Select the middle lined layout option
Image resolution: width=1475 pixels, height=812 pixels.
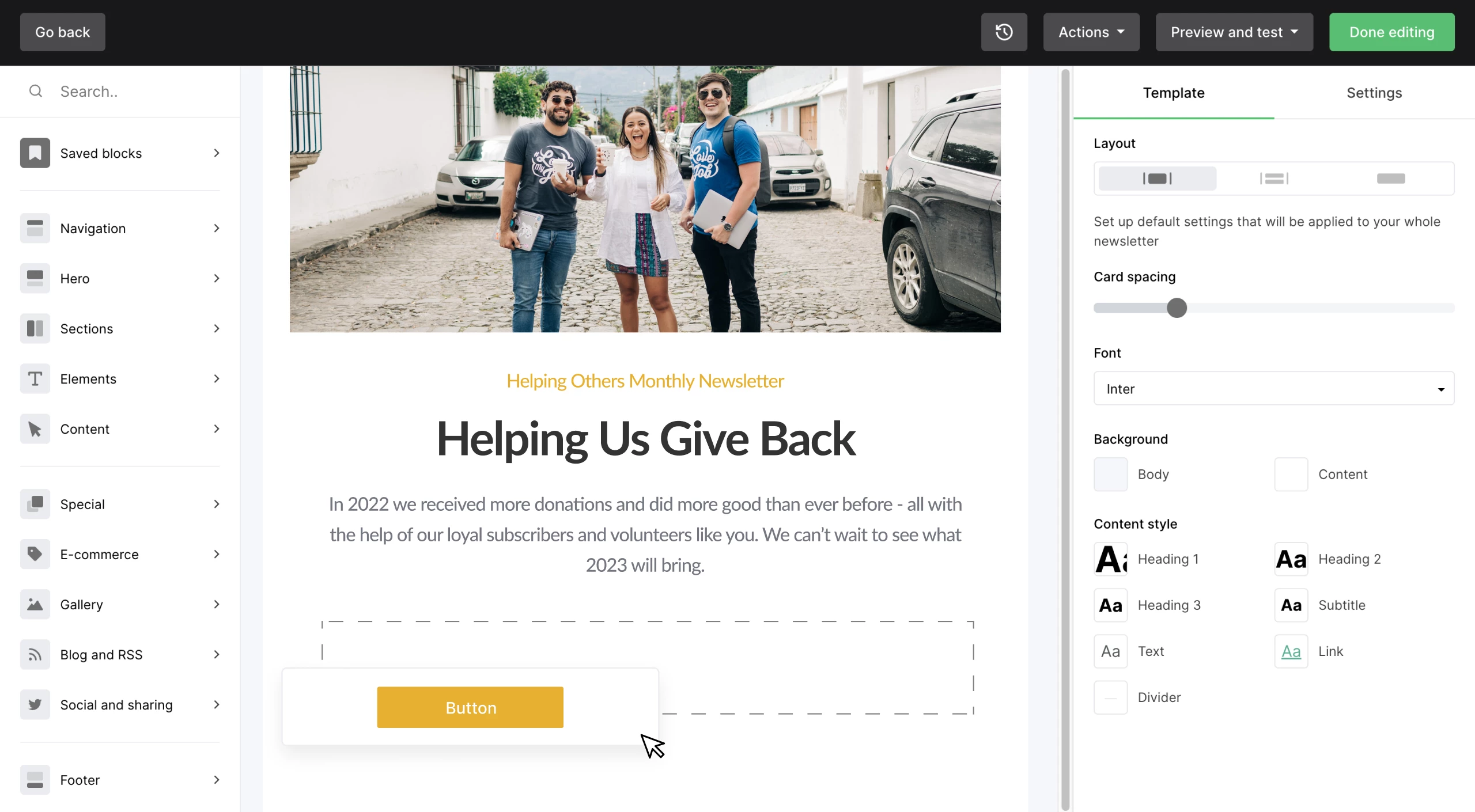click(1274, 179)
